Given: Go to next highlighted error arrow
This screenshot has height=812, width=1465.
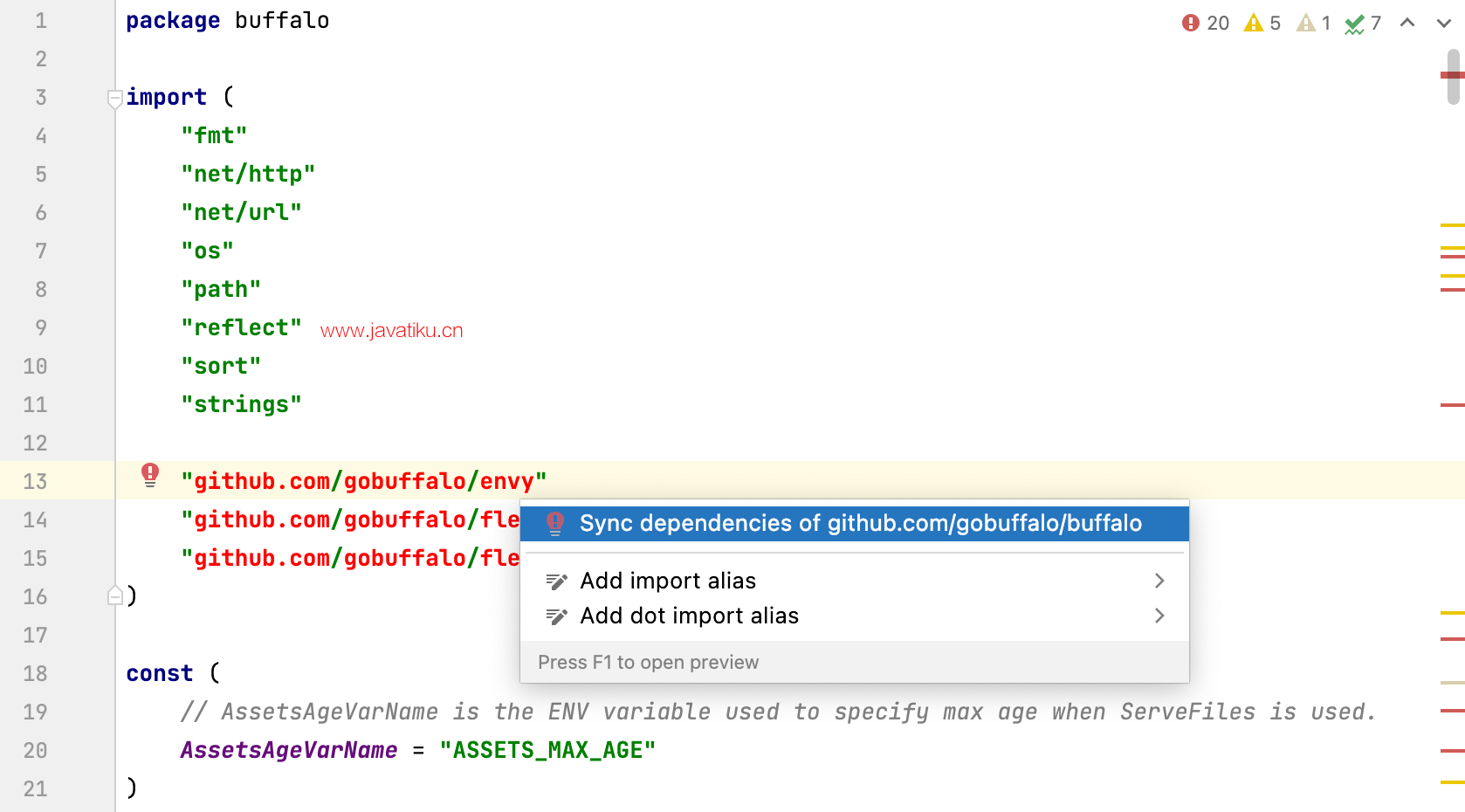Looking at the screenshot, I should click(1443, 23).
